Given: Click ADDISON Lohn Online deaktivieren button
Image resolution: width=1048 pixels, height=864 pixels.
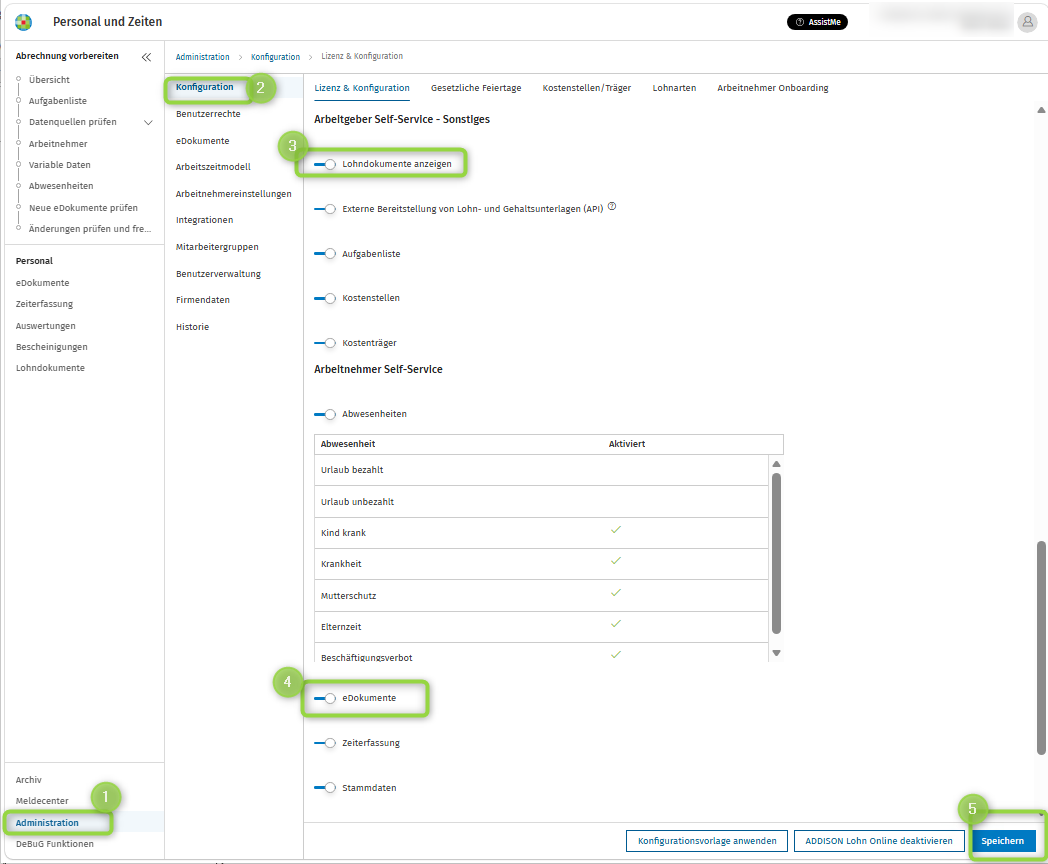Looking at the screenshot, I should coord(879,841).
